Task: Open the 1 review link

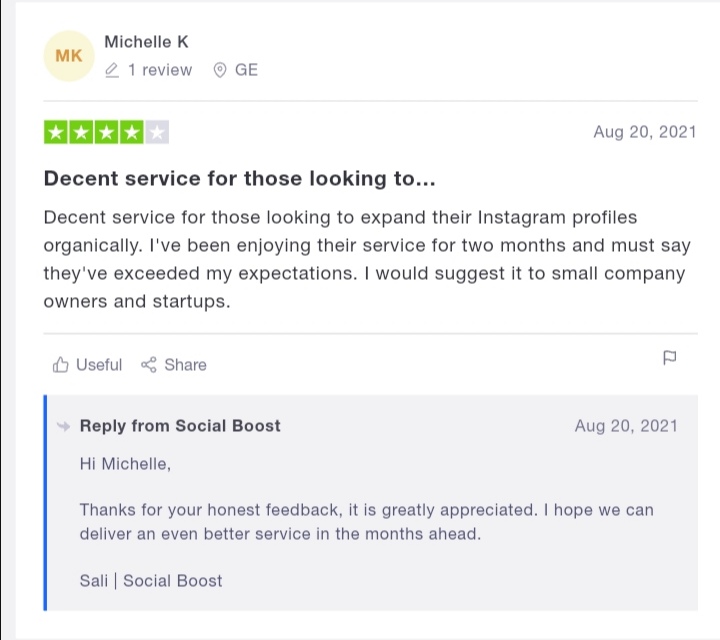Action: point(160,70)
